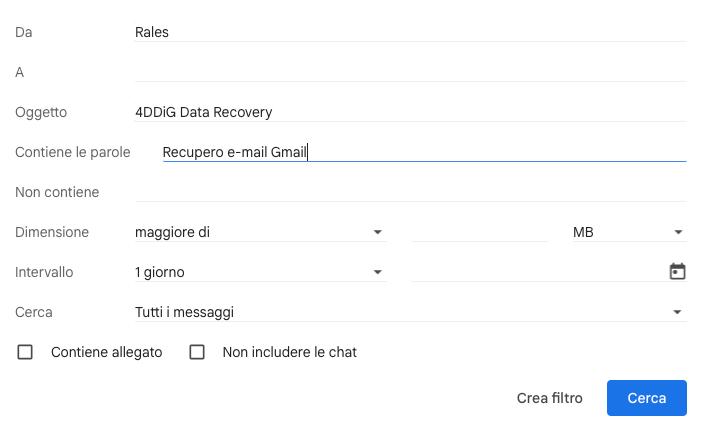Screen dimensions: 707x437
Task: Click Crea filtro
Action: tap(549, 398)
